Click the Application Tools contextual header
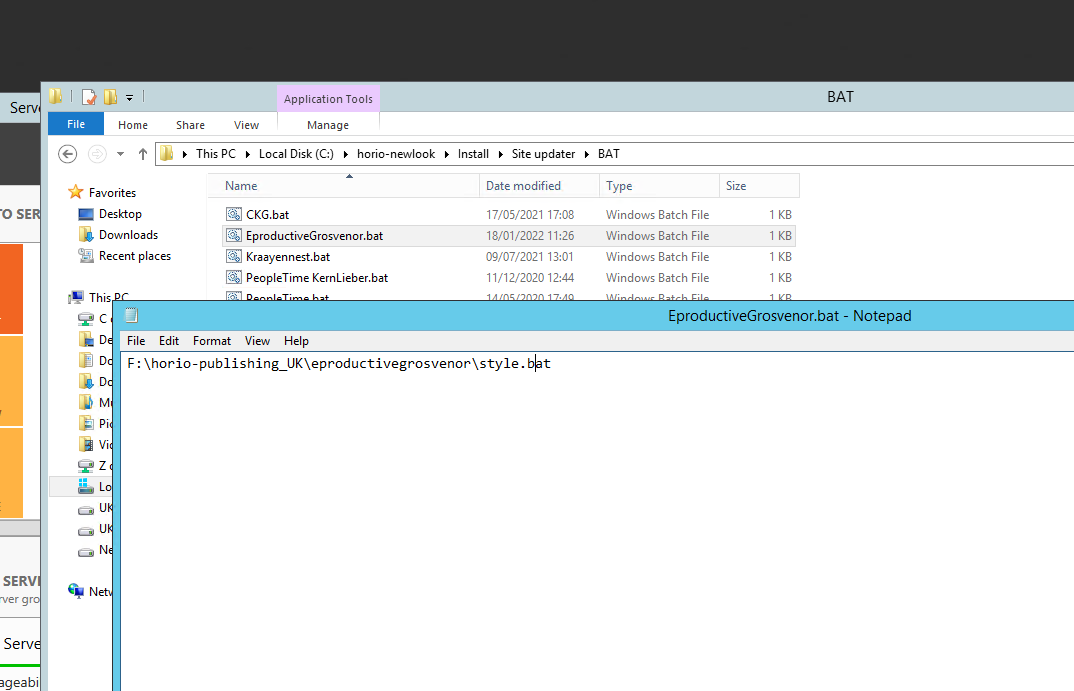The height and width of the screenshot is (691, 1074). click(328, 99)
